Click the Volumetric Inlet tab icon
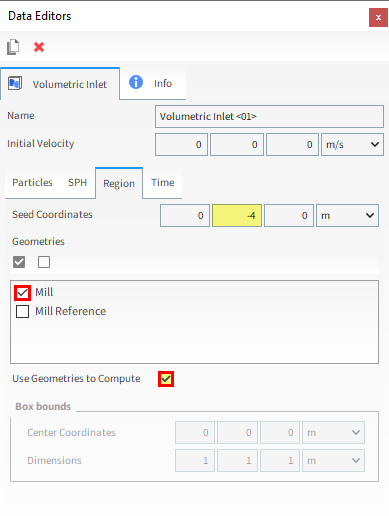Image resolution: width=389 pixels, height=516 pixels. pos(15,83)
